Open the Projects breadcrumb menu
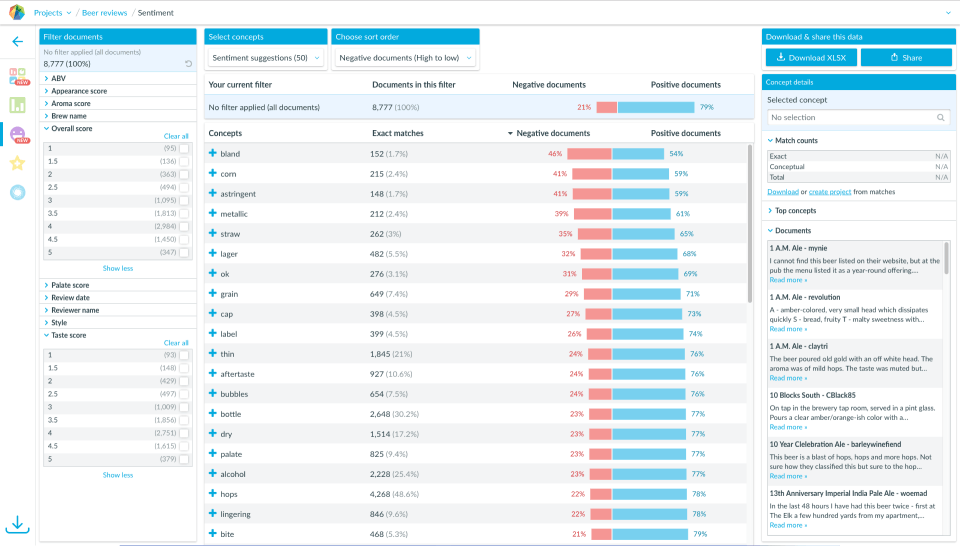 click(53, 13)
